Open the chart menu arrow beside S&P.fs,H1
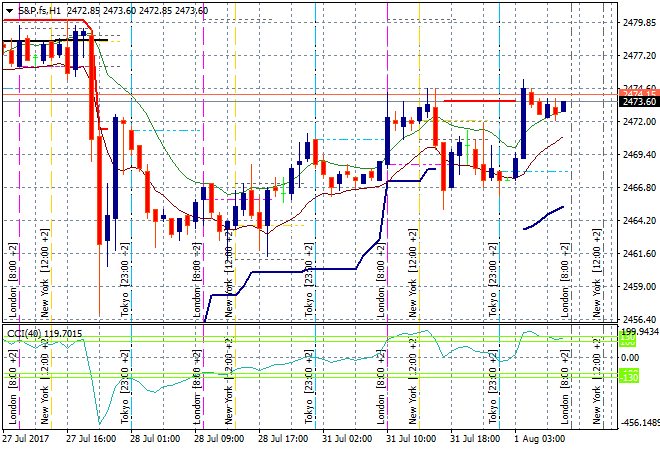The height and width of the screenshot is (450, 660). pyautogui.click(x=9, y=9)
